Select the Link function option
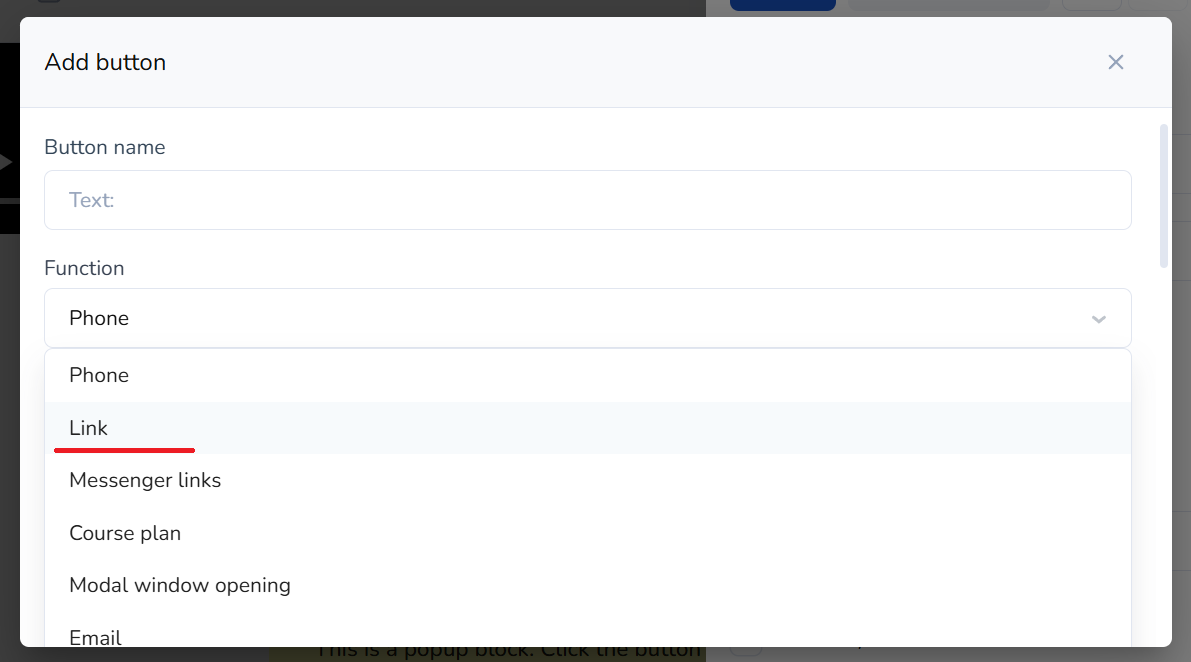 (89, 428)
